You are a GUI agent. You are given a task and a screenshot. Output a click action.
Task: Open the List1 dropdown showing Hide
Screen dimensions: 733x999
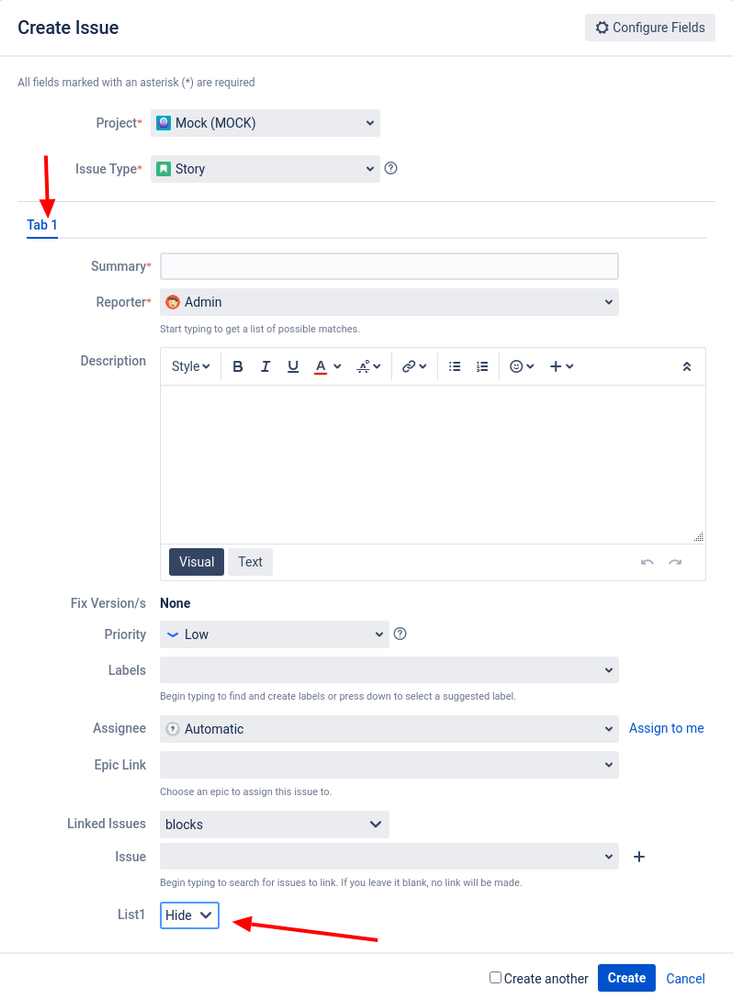point(189,916)
